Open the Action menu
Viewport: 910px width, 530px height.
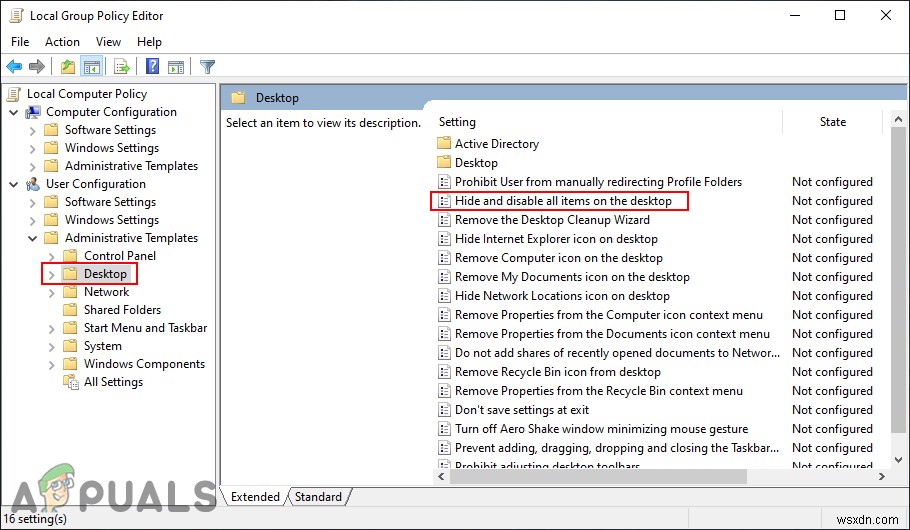tap(62, 42)
